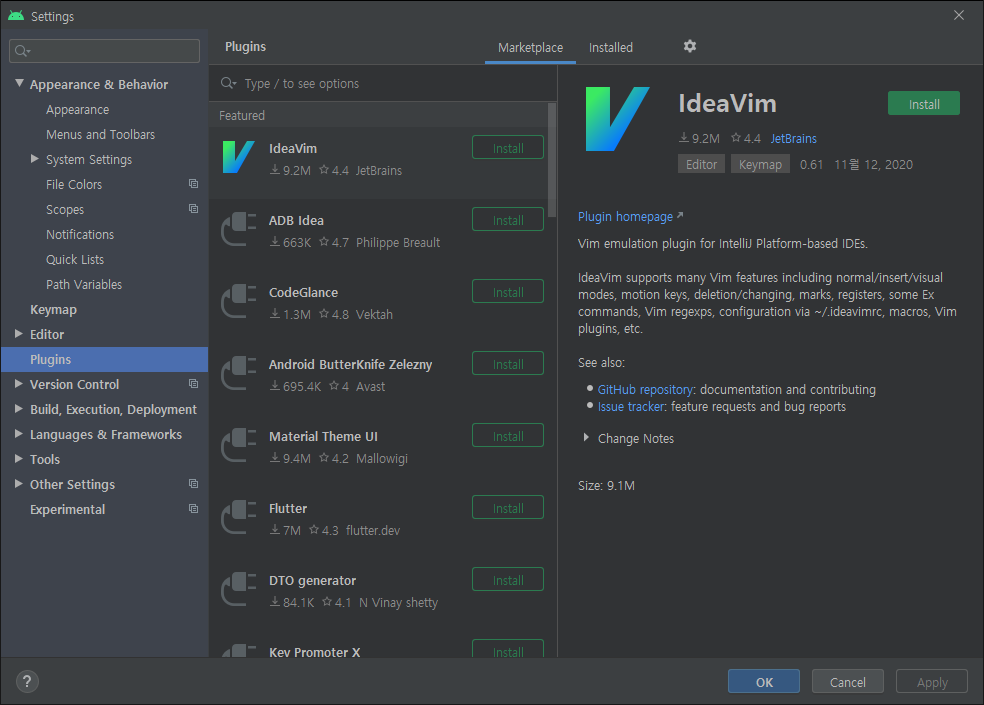Click the CodeGlance plugin icon

238,301
